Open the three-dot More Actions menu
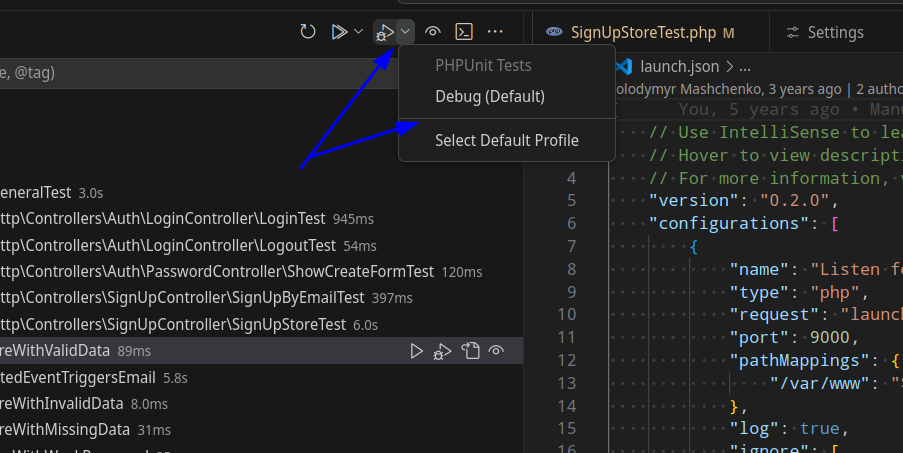903x453 pixels. pyautogui.click(x=495, y=32)
